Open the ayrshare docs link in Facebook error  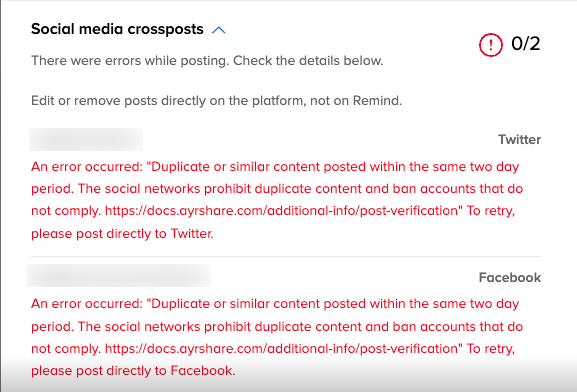click(x=282, y=349)
